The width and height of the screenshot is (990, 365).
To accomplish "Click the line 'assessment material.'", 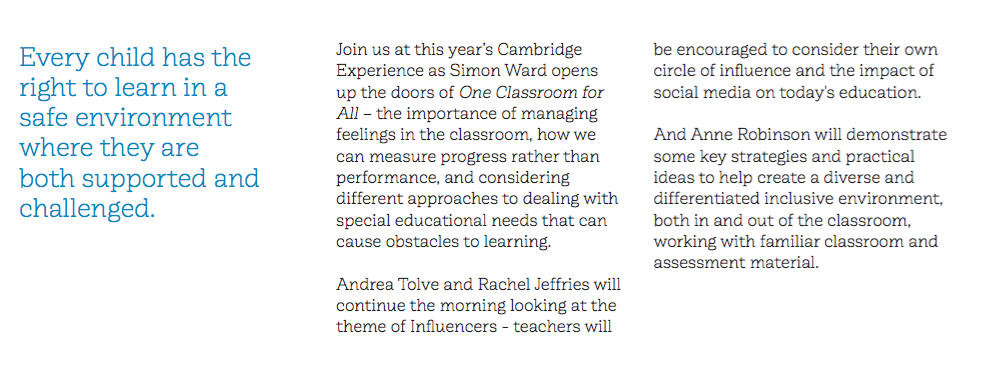I will (736, 264).
